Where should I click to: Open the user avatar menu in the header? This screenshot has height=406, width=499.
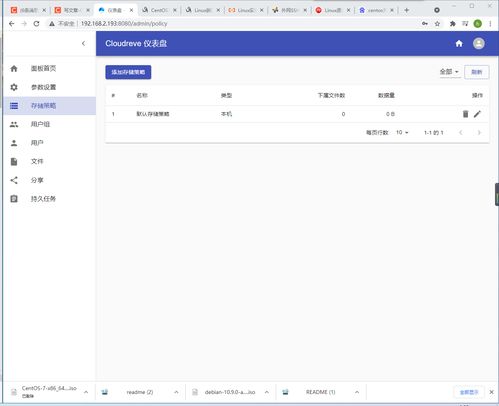(x=479, y=44)
